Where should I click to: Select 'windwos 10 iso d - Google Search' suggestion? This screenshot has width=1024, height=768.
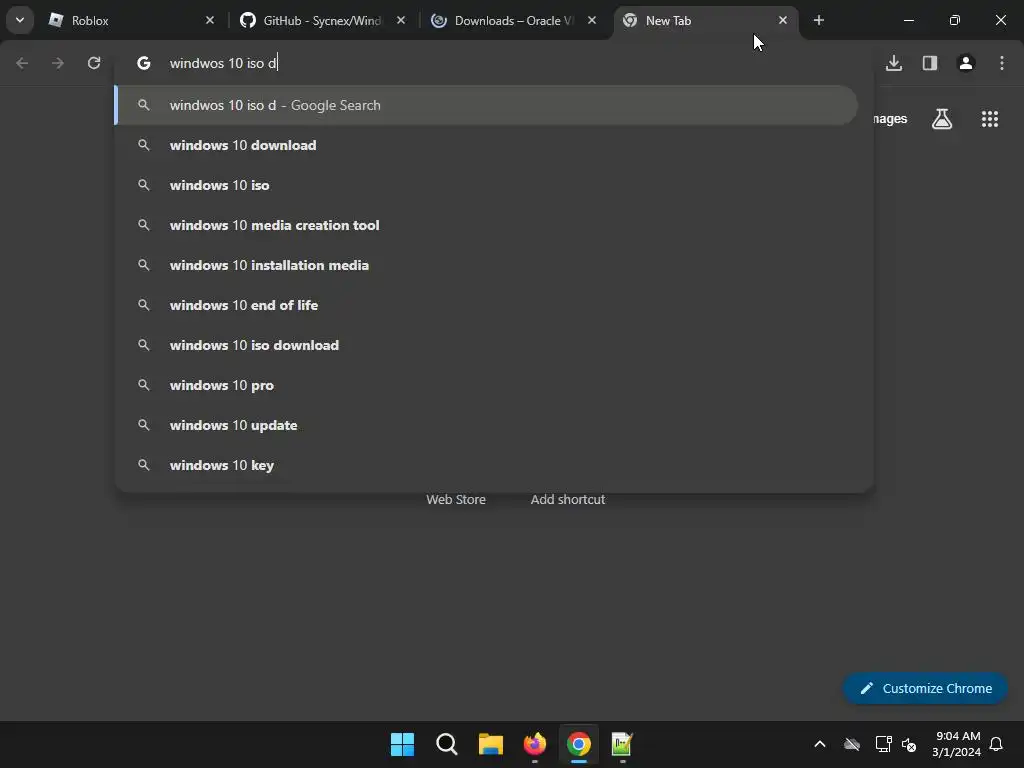click(487, 105)
